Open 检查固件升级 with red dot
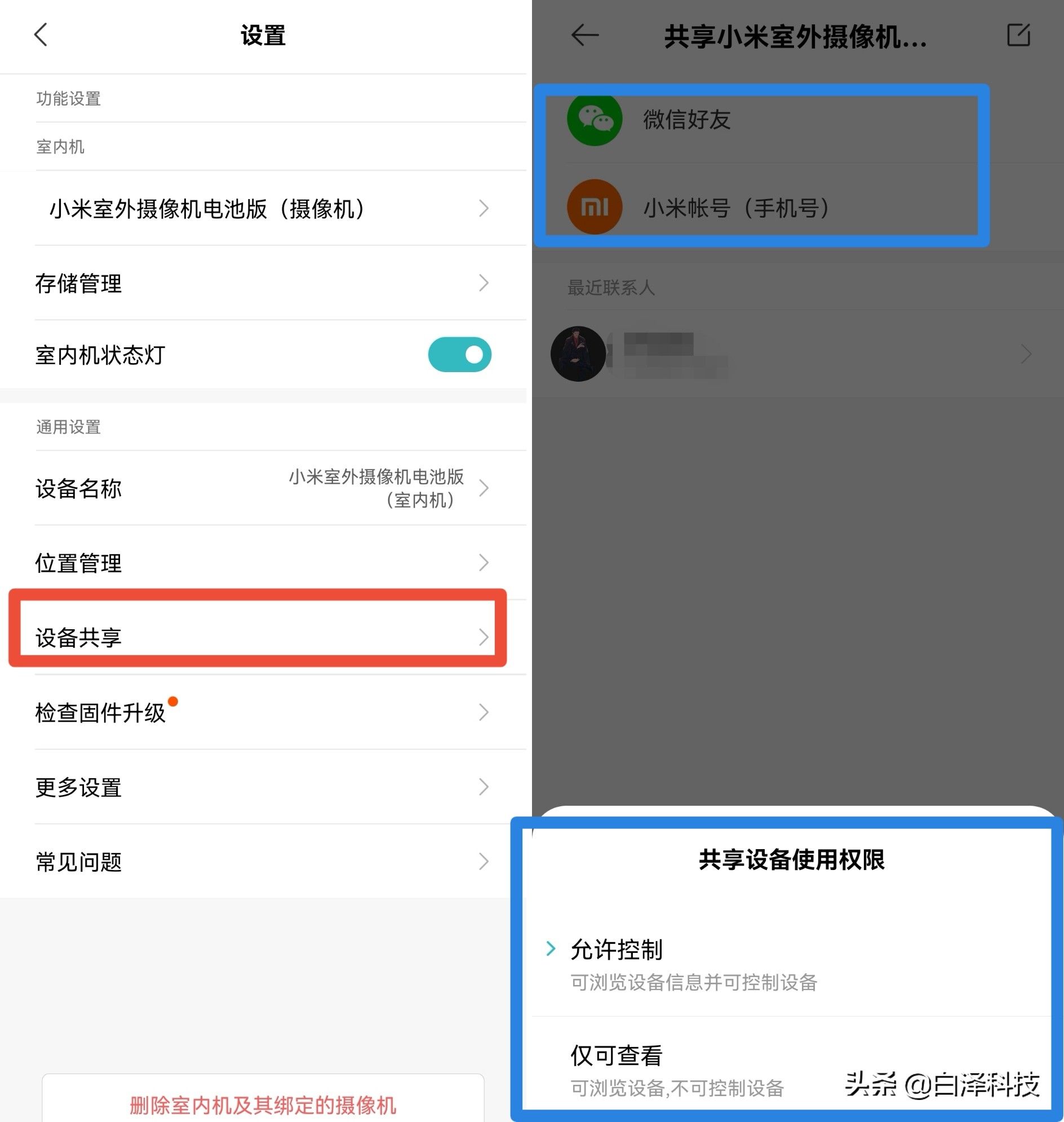Screen dimensions: 1064x1122 (263, 712)
